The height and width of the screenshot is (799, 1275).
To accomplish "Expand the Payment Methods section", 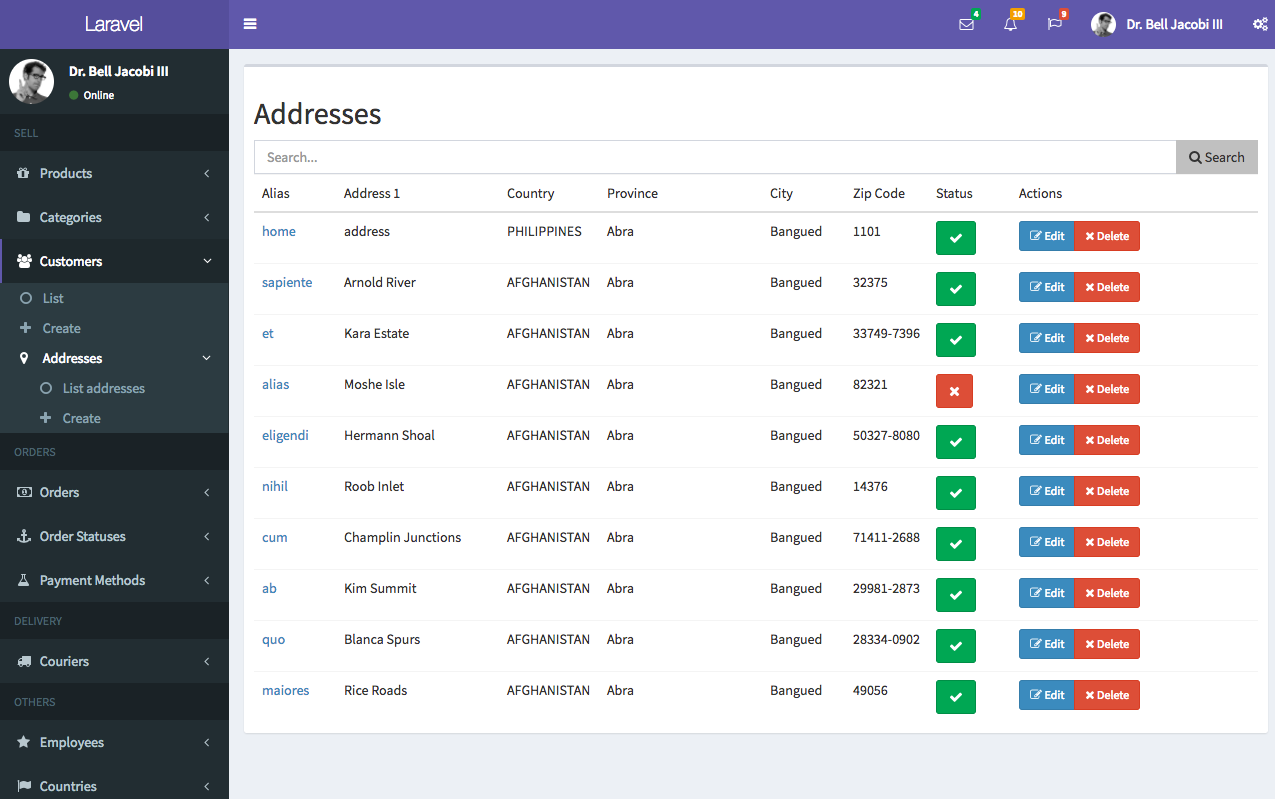I will click(x=92, y=580).
